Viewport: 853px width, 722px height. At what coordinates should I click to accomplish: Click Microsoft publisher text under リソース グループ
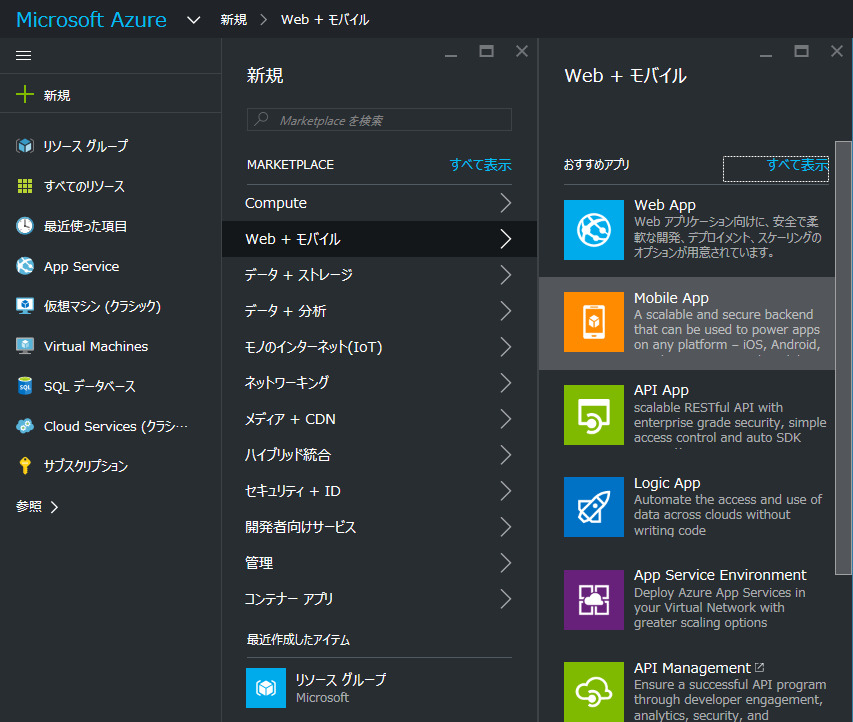pyautogui.click(x=323, y=698)
